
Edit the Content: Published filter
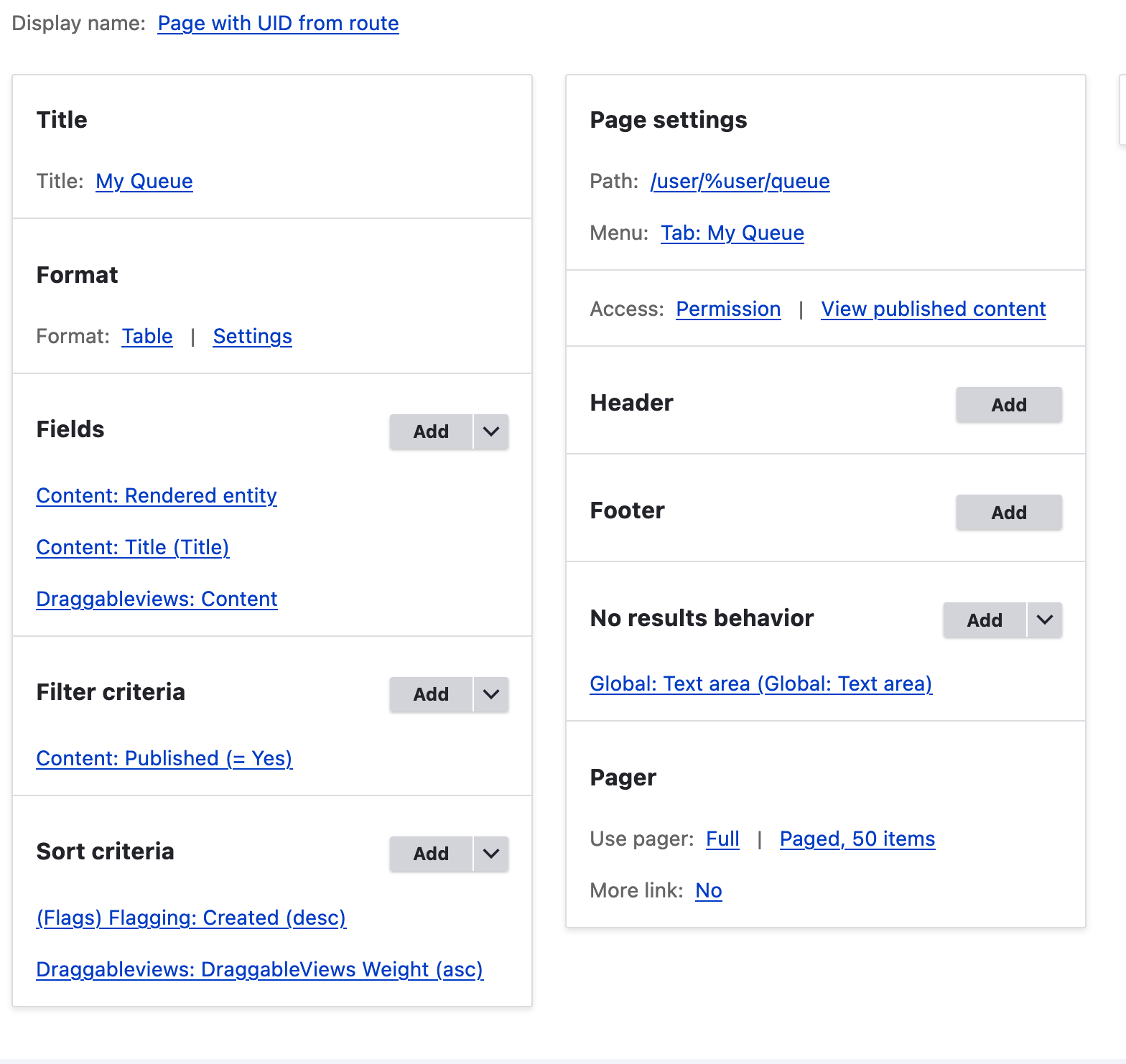tap(164, 757)
